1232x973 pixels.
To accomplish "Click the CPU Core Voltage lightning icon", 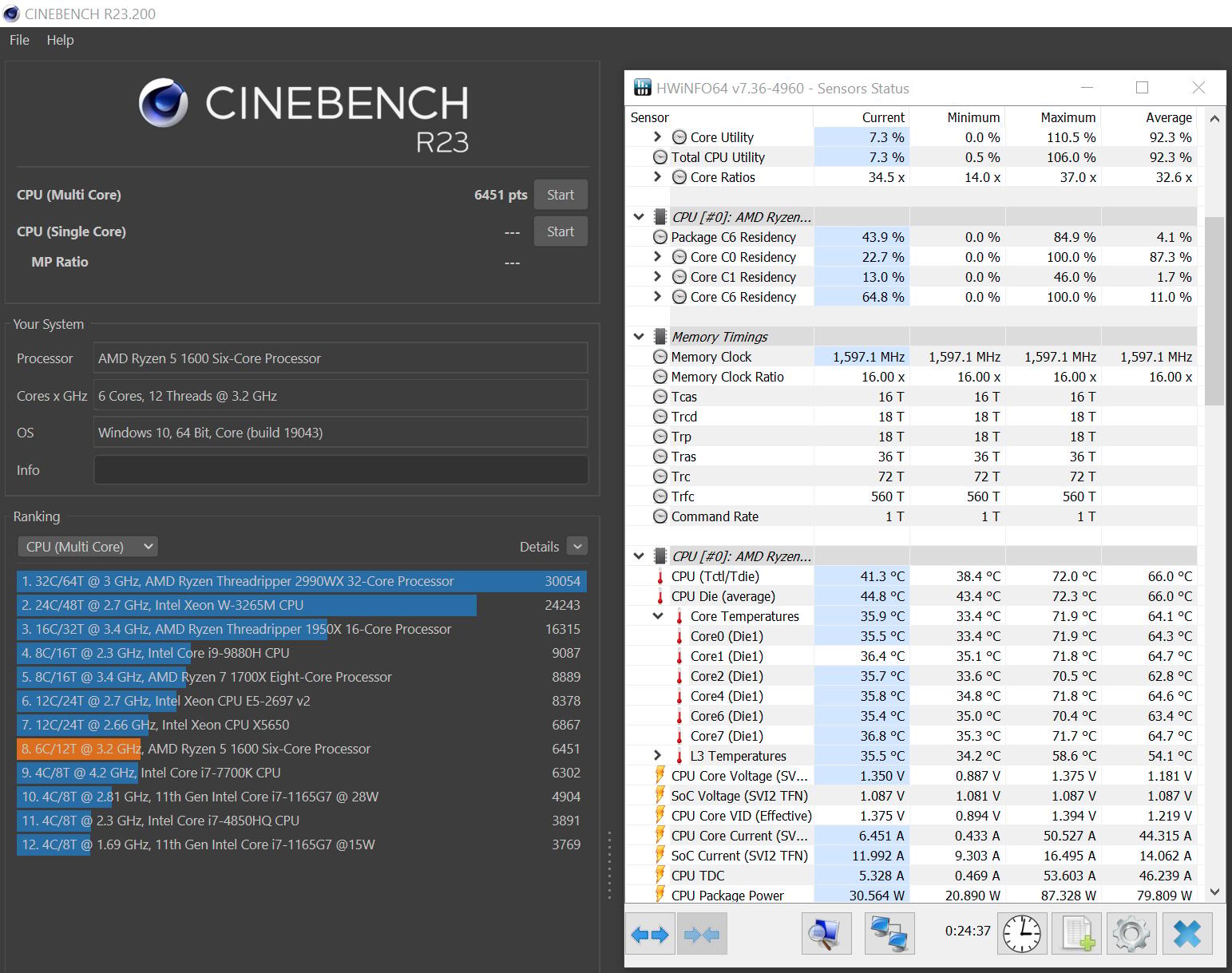I will [660, 775].
